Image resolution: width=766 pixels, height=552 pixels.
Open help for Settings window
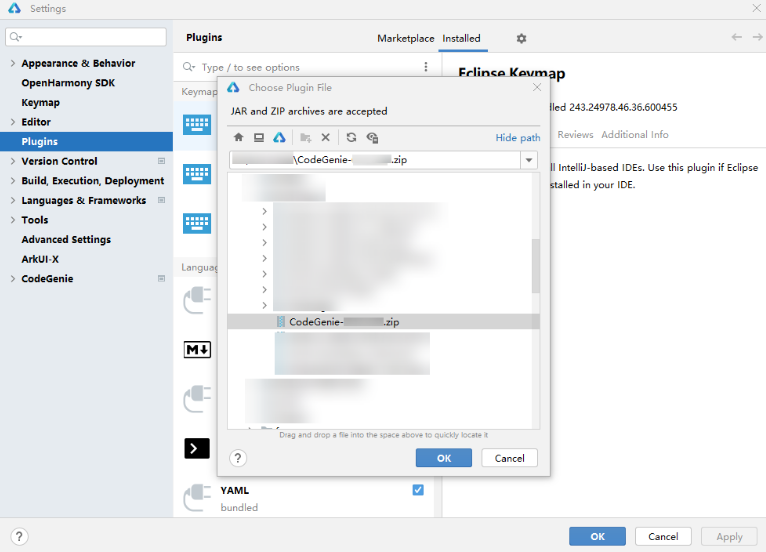coord(19,536)
